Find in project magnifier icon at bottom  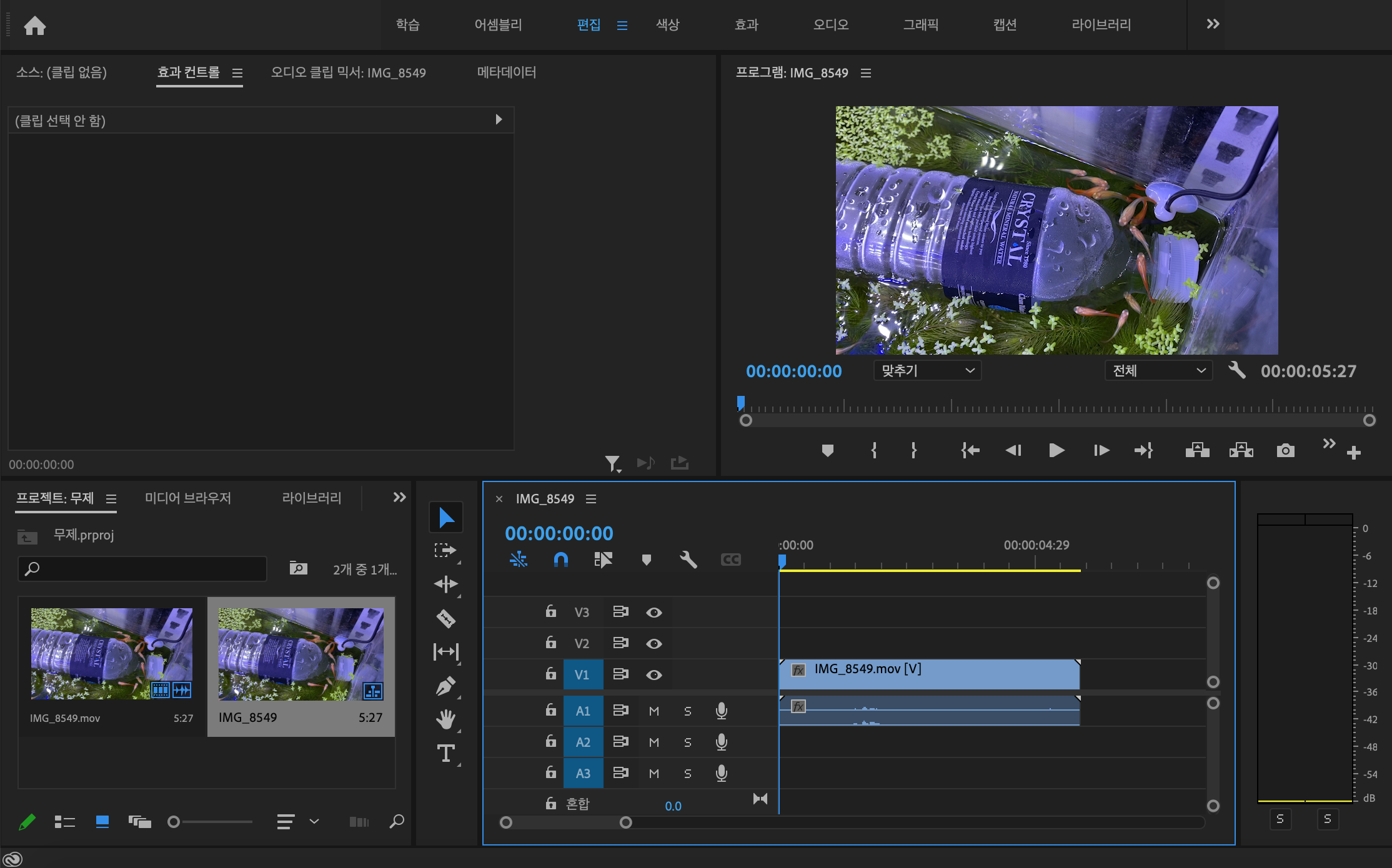pos(397,822)
